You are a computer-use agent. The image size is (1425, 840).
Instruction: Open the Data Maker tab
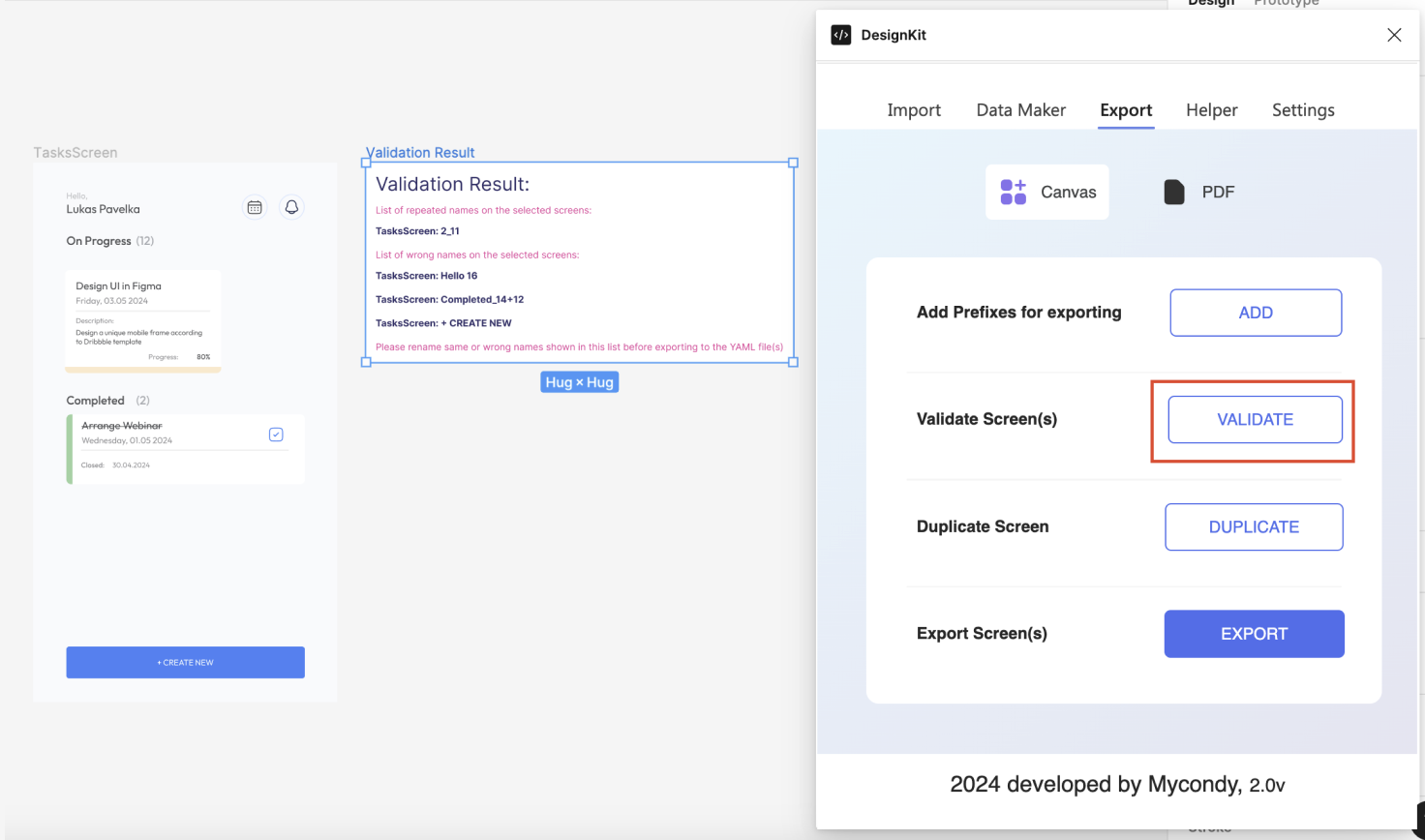[1020, 109]
